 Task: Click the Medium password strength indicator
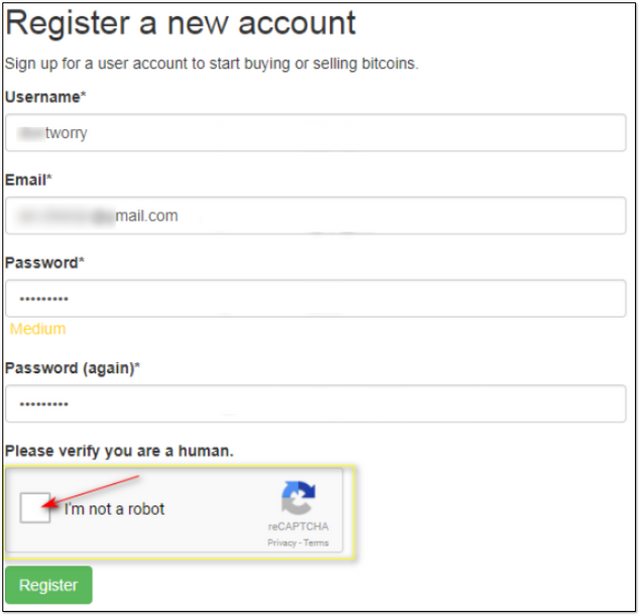38,329
